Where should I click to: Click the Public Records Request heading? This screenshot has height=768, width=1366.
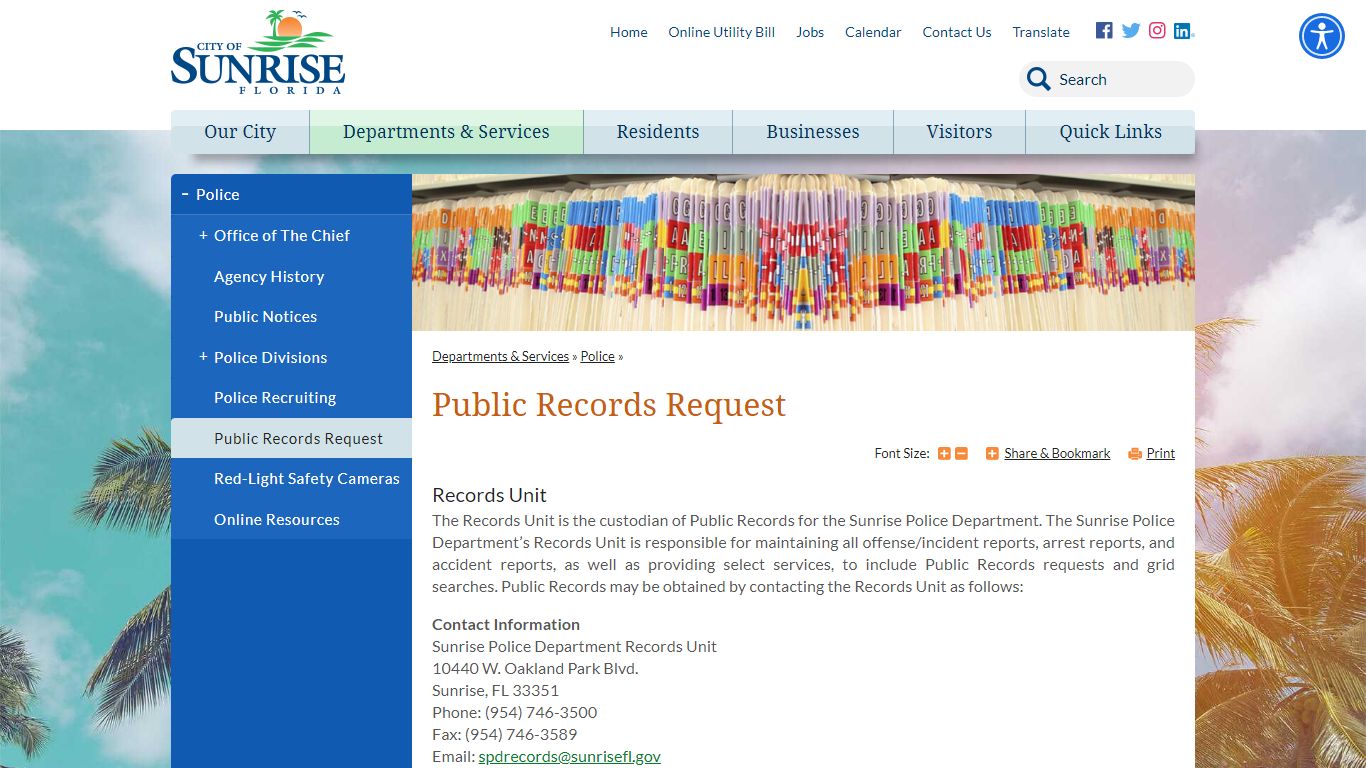(x=609, y=405)
